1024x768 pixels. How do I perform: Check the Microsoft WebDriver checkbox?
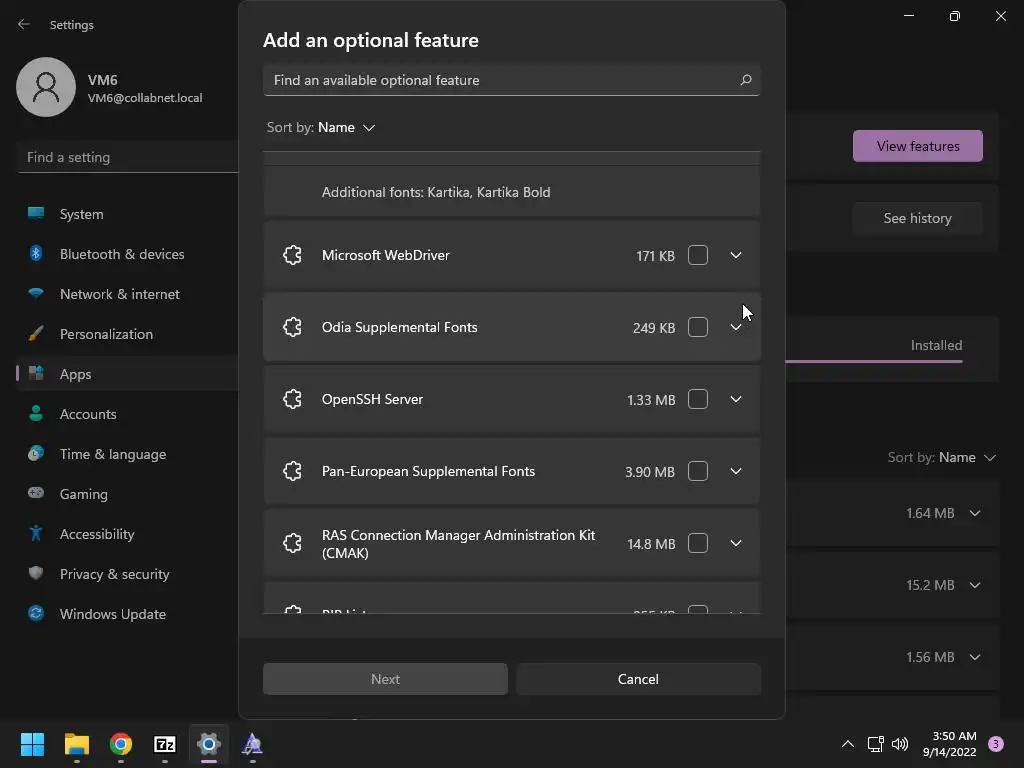(x=698, y=255)
